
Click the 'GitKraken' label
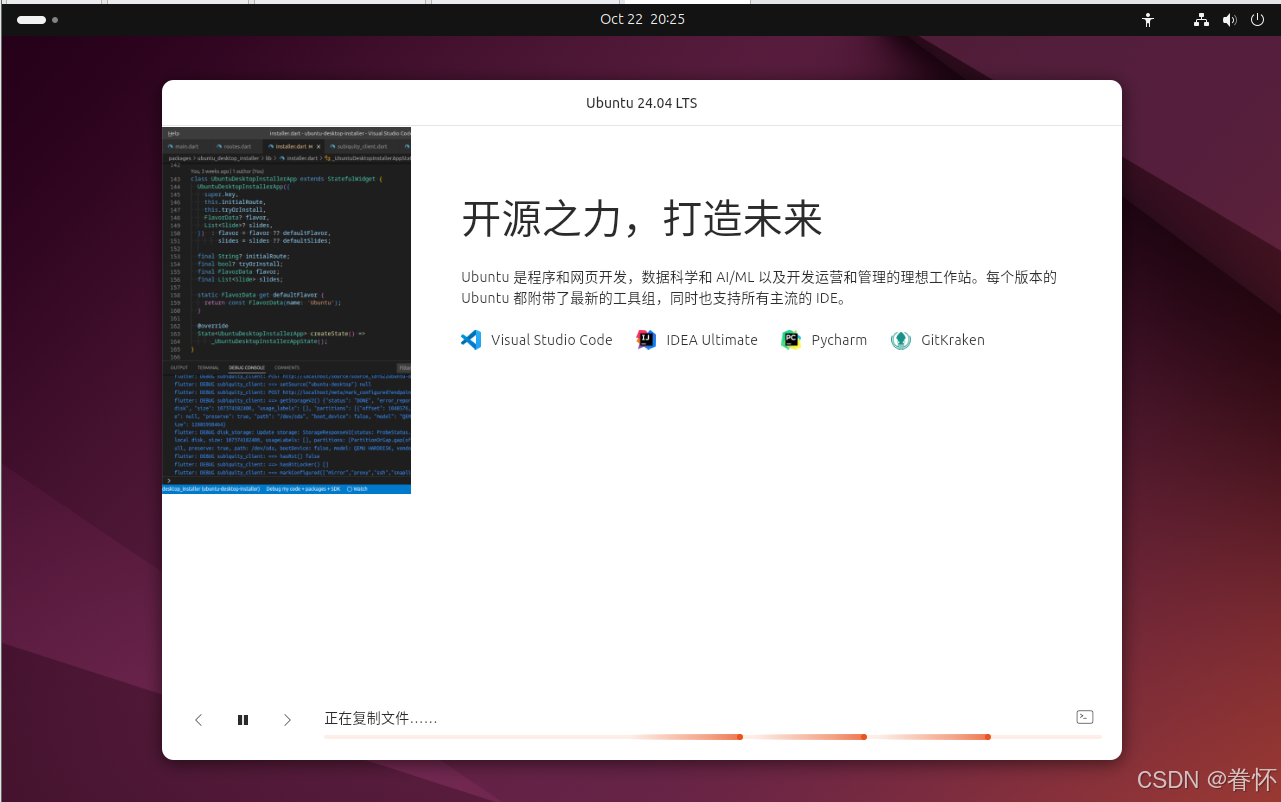point(953,340)
